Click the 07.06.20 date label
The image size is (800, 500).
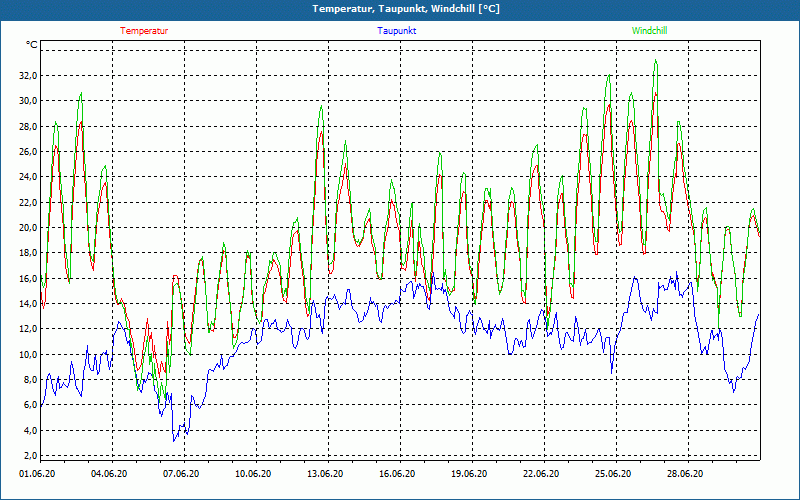click(x=181, y=474)
